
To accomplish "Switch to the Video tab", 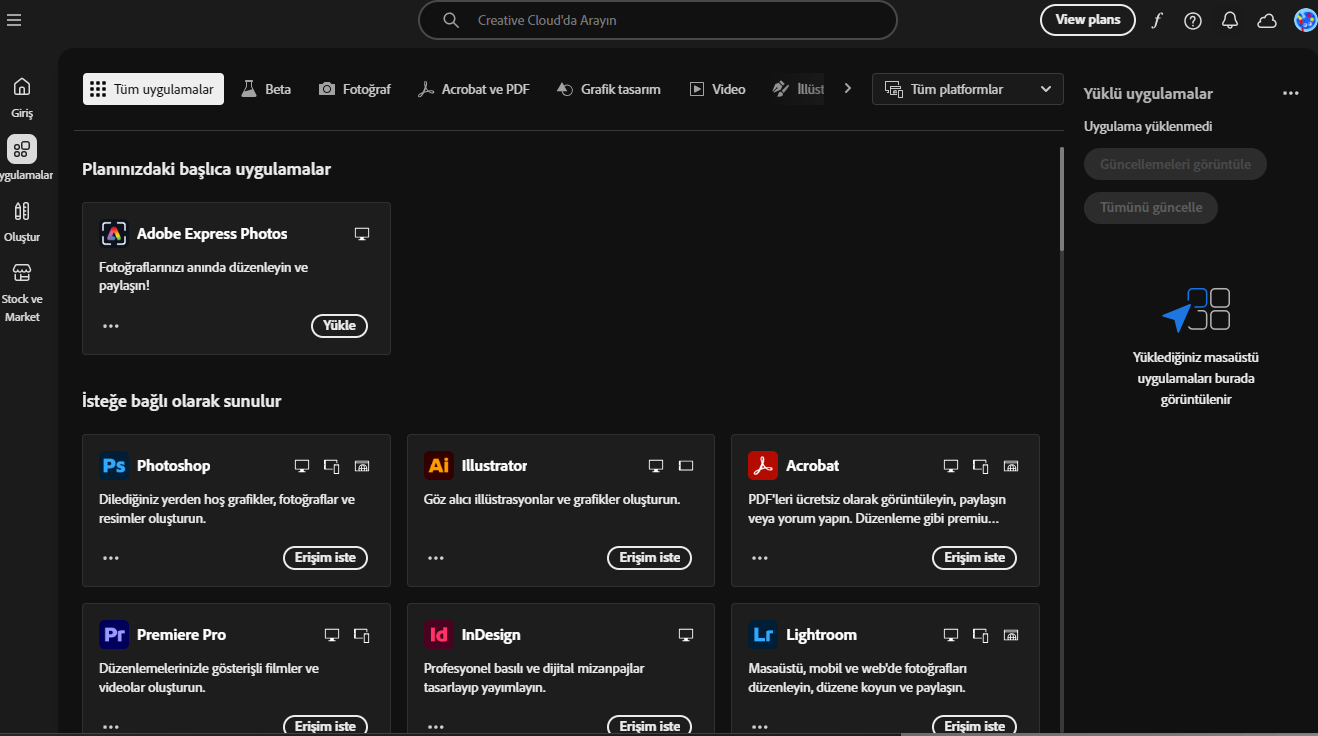I will click(717, 89).
